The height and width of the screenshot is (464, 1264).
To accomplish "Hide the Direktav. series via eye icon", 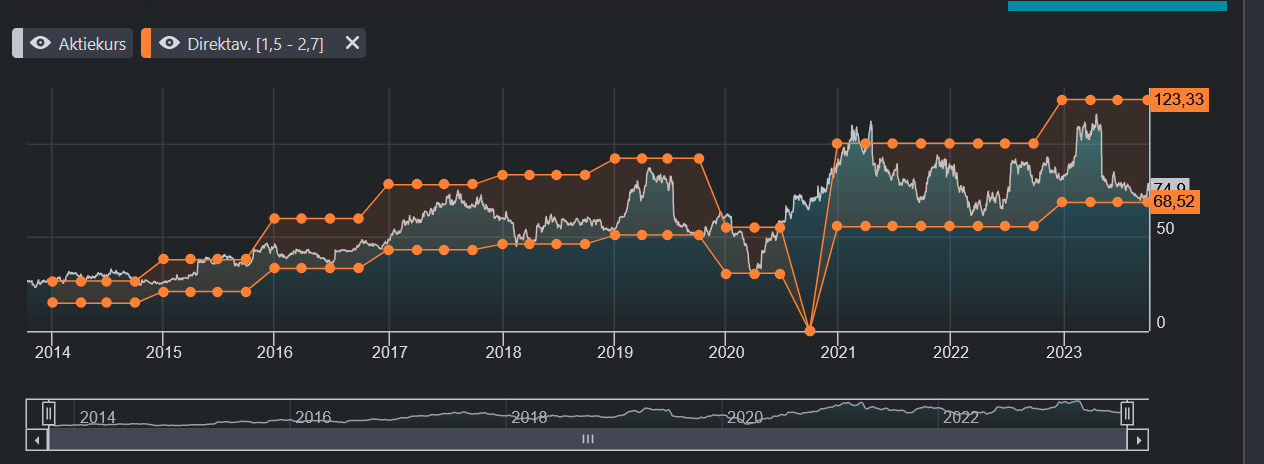I will click(x=170, y=43).
